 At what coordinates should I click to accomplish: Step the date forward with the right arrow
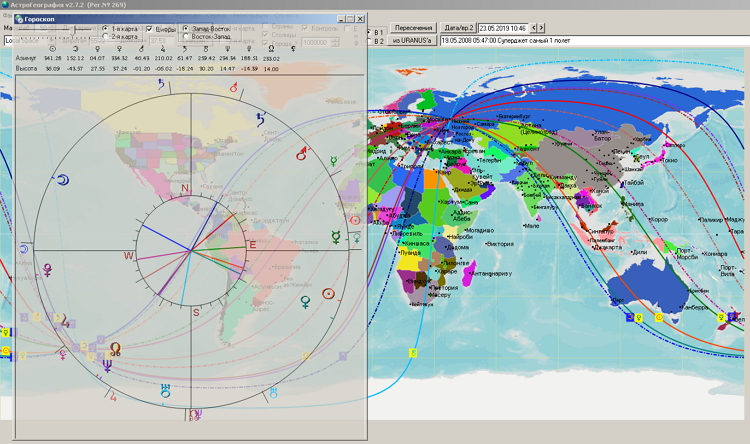click(x=541, y=27)
